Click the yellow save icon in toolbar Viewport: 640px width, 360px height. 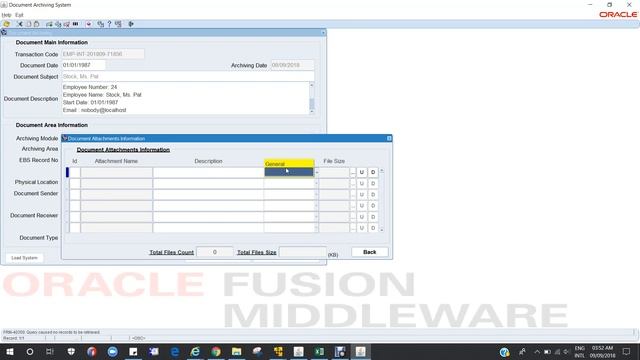[7, 24]
